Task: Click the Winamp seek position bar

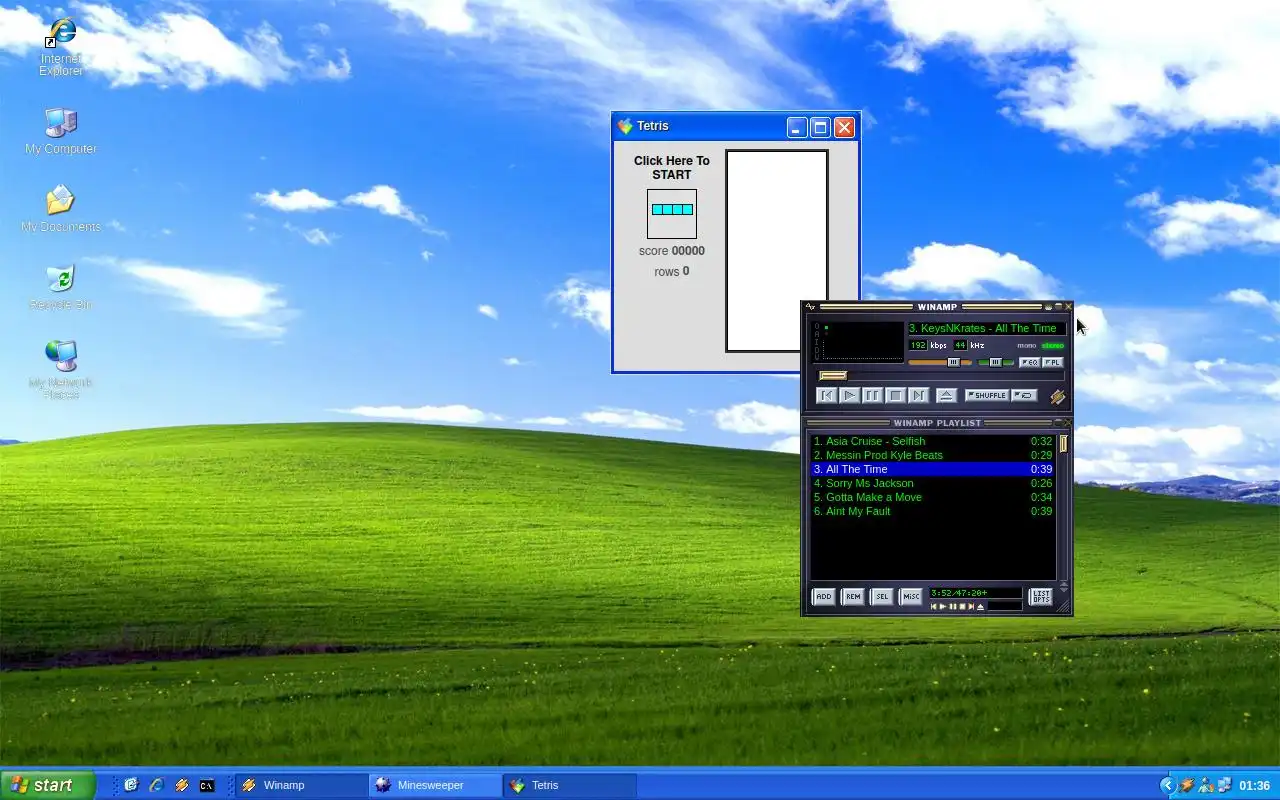Action: [x=941, y=376]
